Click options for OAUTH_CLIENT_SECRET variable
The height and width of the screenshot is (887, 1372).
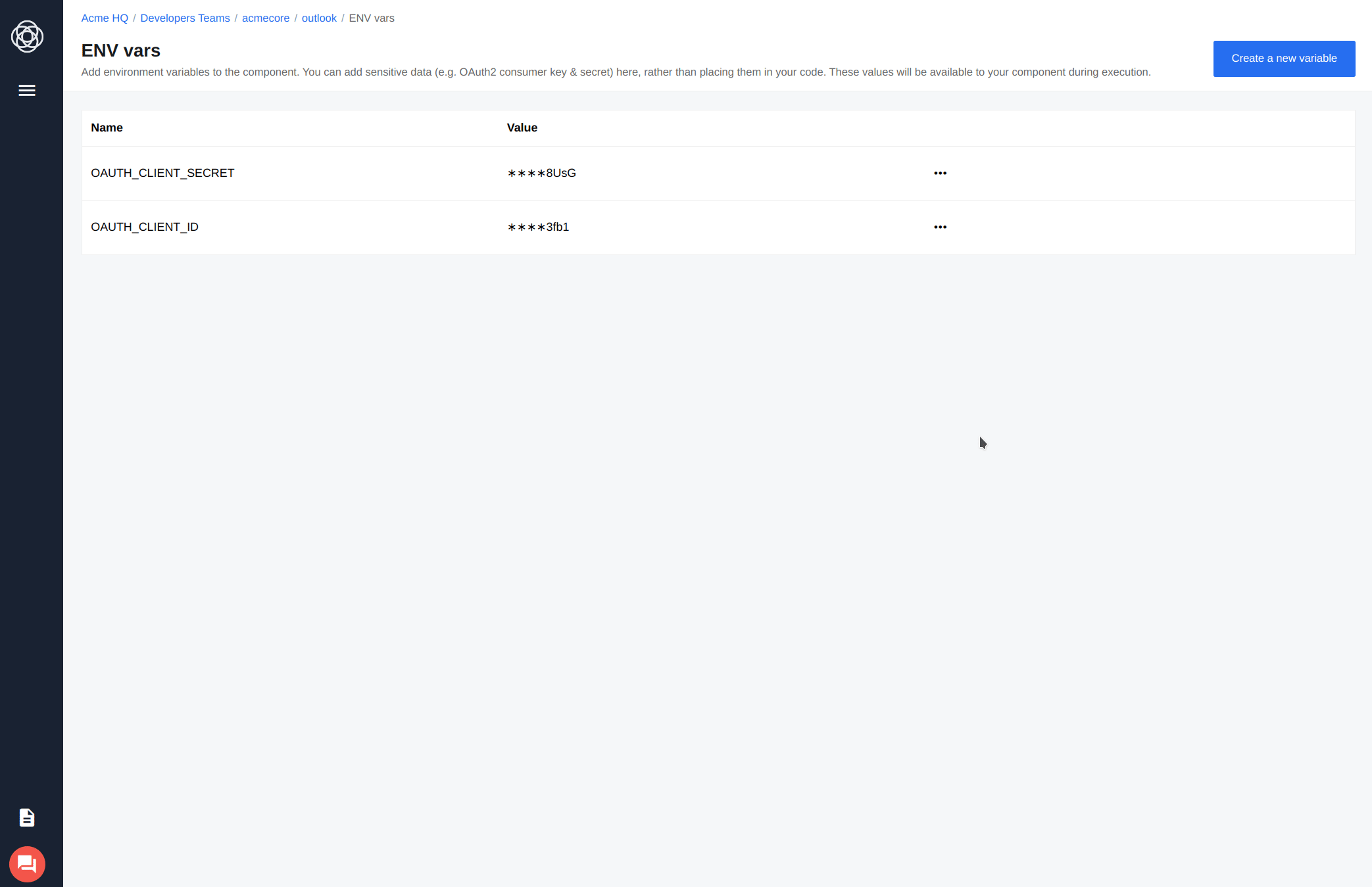coord(940,173)
